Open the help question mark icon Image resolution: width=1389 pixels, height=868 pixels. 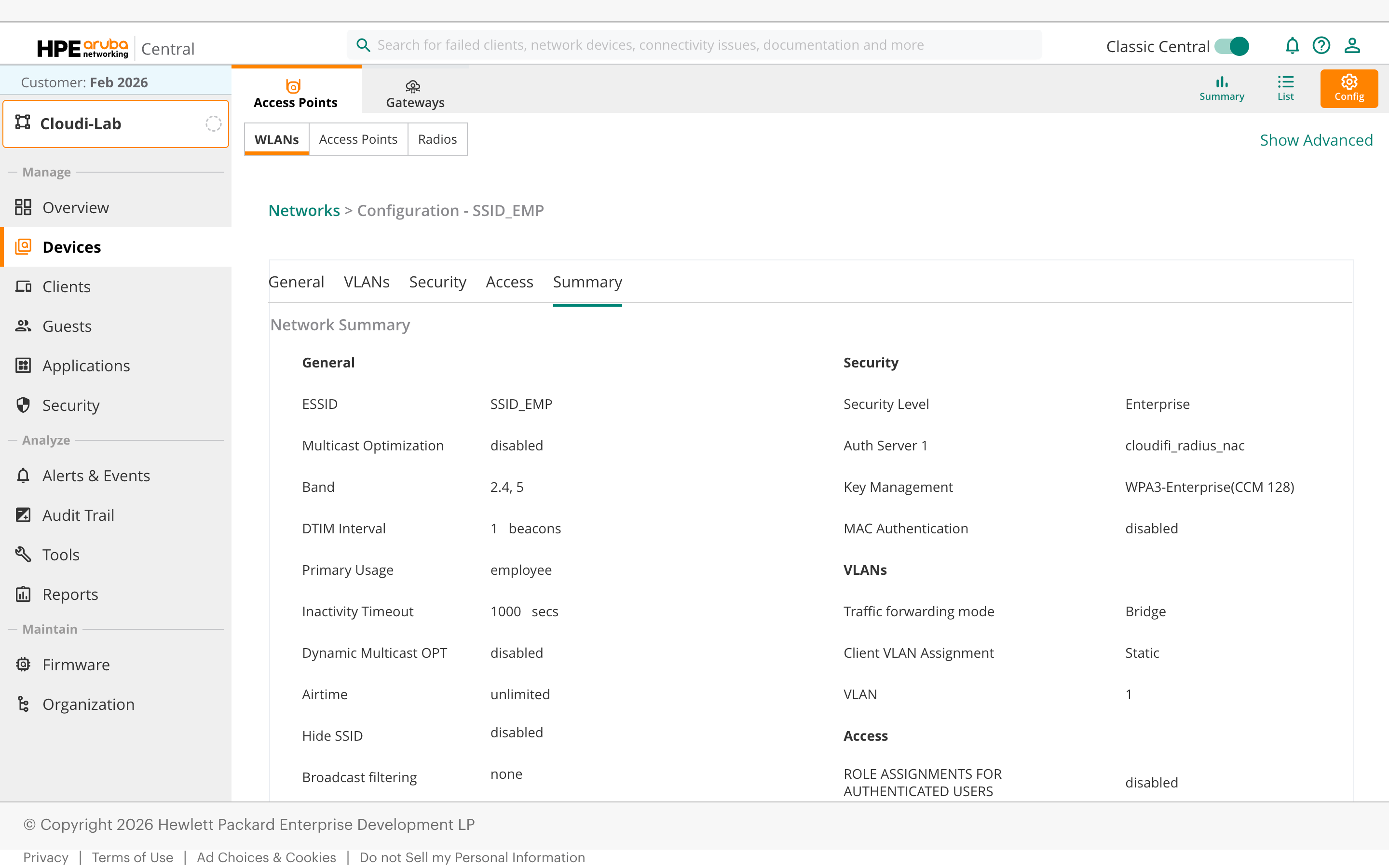1321,45
